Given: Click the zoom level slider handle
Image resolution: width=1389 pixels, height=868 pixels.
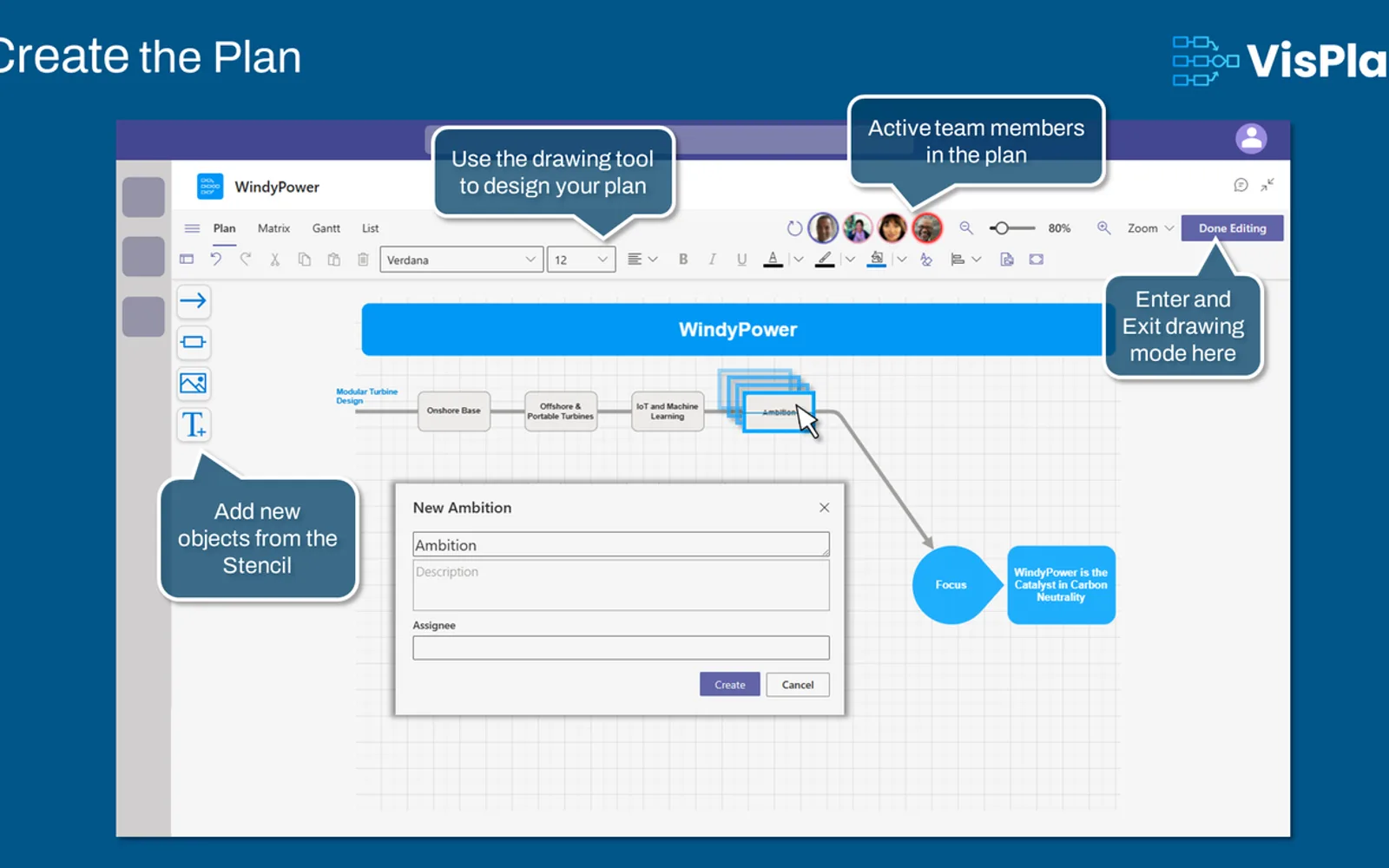Looking at the screenshot, I should click(1002, 228).
